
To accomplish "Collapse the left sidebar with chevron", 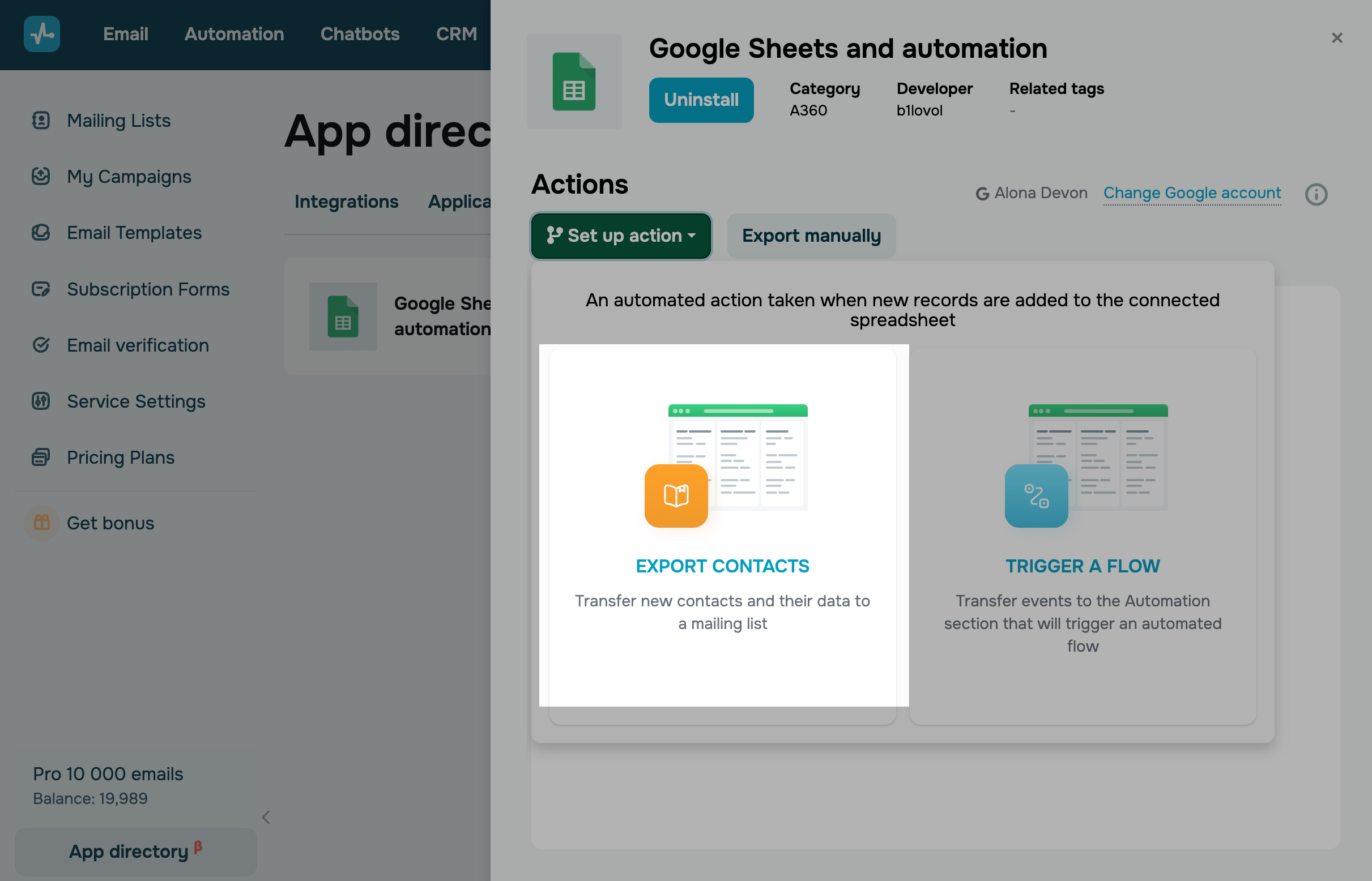I will coord(266,818).
